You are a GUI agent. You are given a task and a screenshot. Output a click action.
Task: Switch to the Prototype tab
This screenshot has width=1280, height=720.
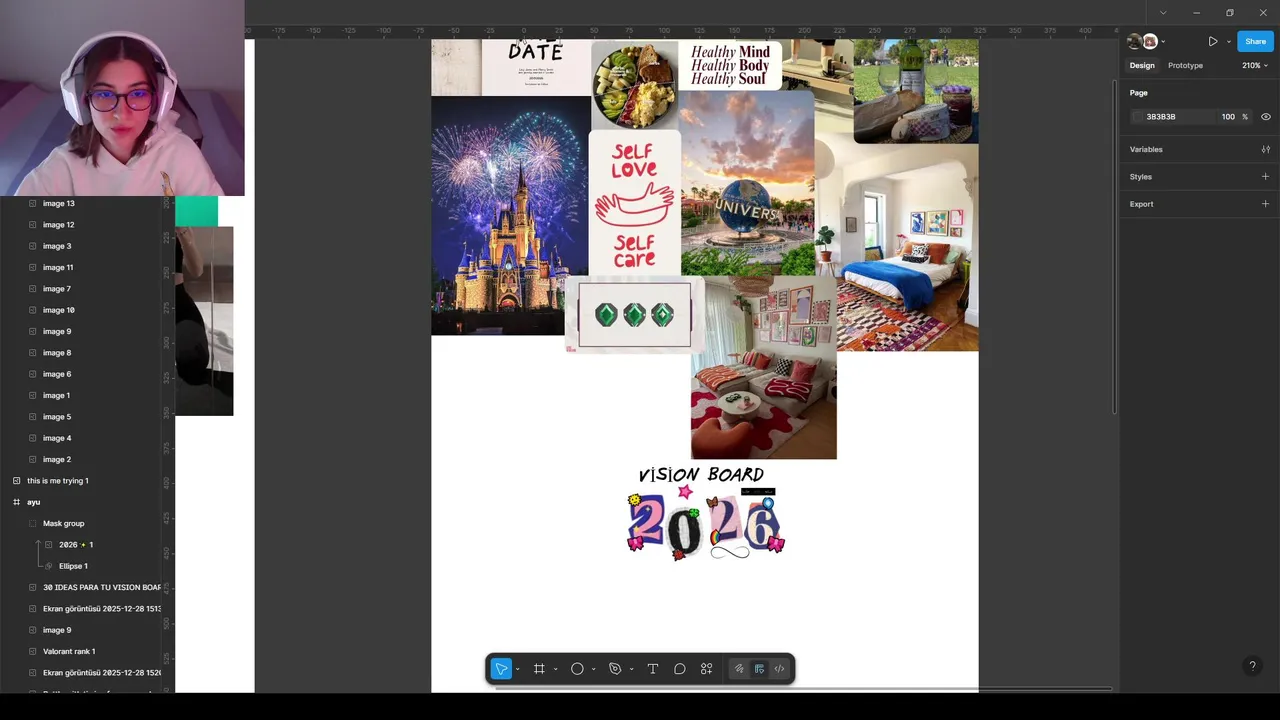pos(1185,65)
